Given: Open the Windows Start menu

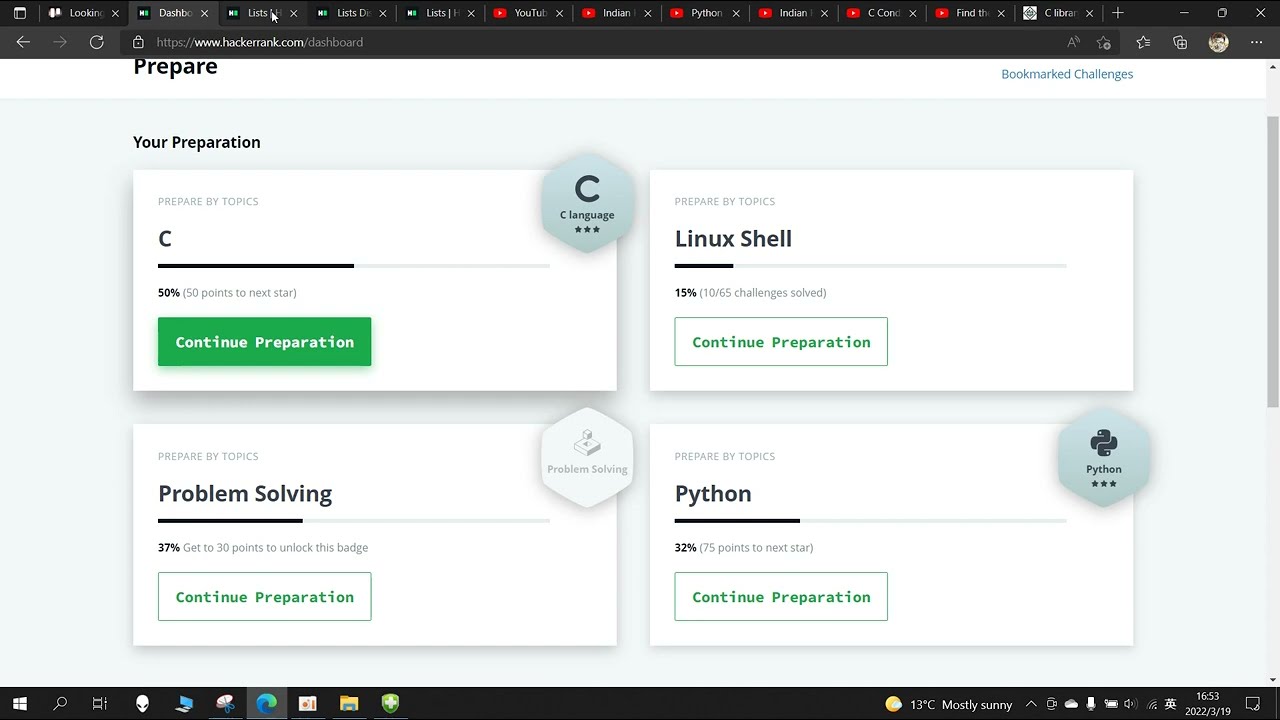Looking at the screenshot, I should 19,704.
